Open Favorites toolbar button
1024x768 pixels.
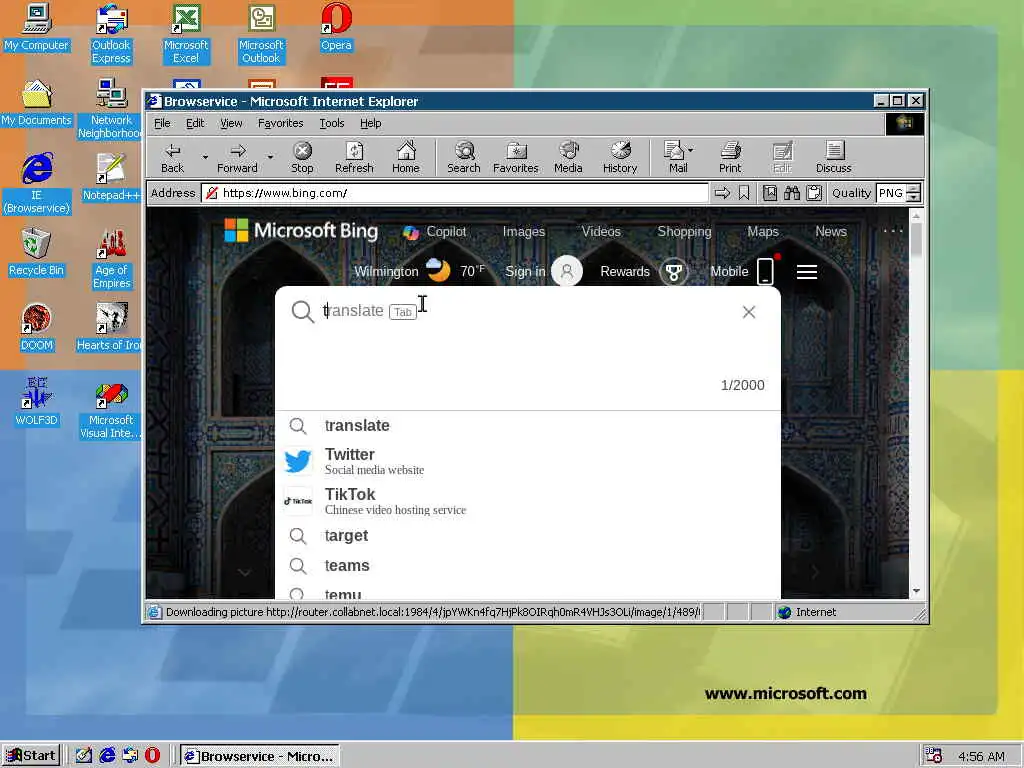[x=515, y=157]
